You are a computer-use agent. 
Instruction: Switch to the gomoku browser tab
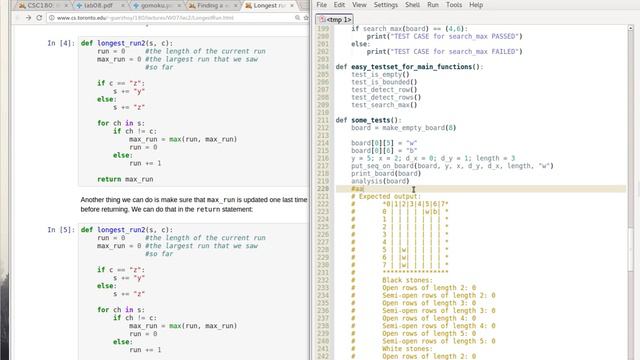click(x=156, y=6)
